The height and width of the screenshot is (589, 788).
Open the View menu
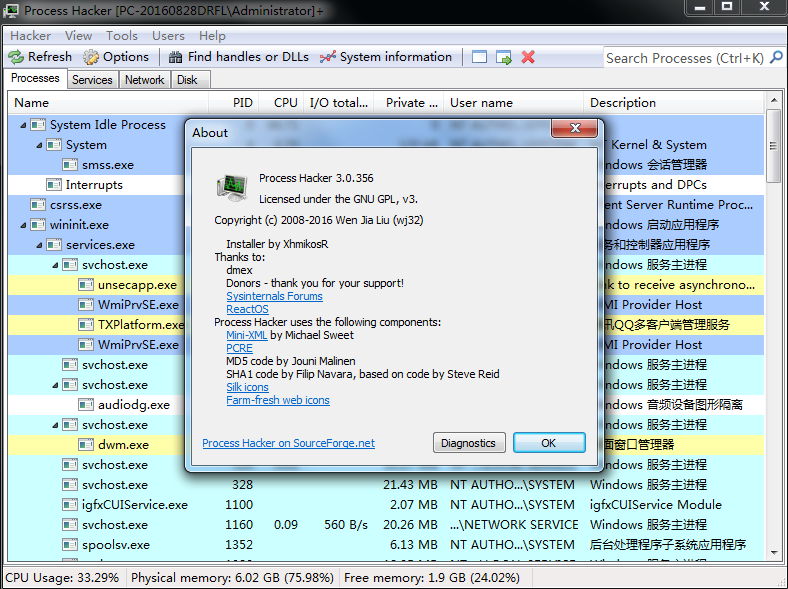[78, 36]
